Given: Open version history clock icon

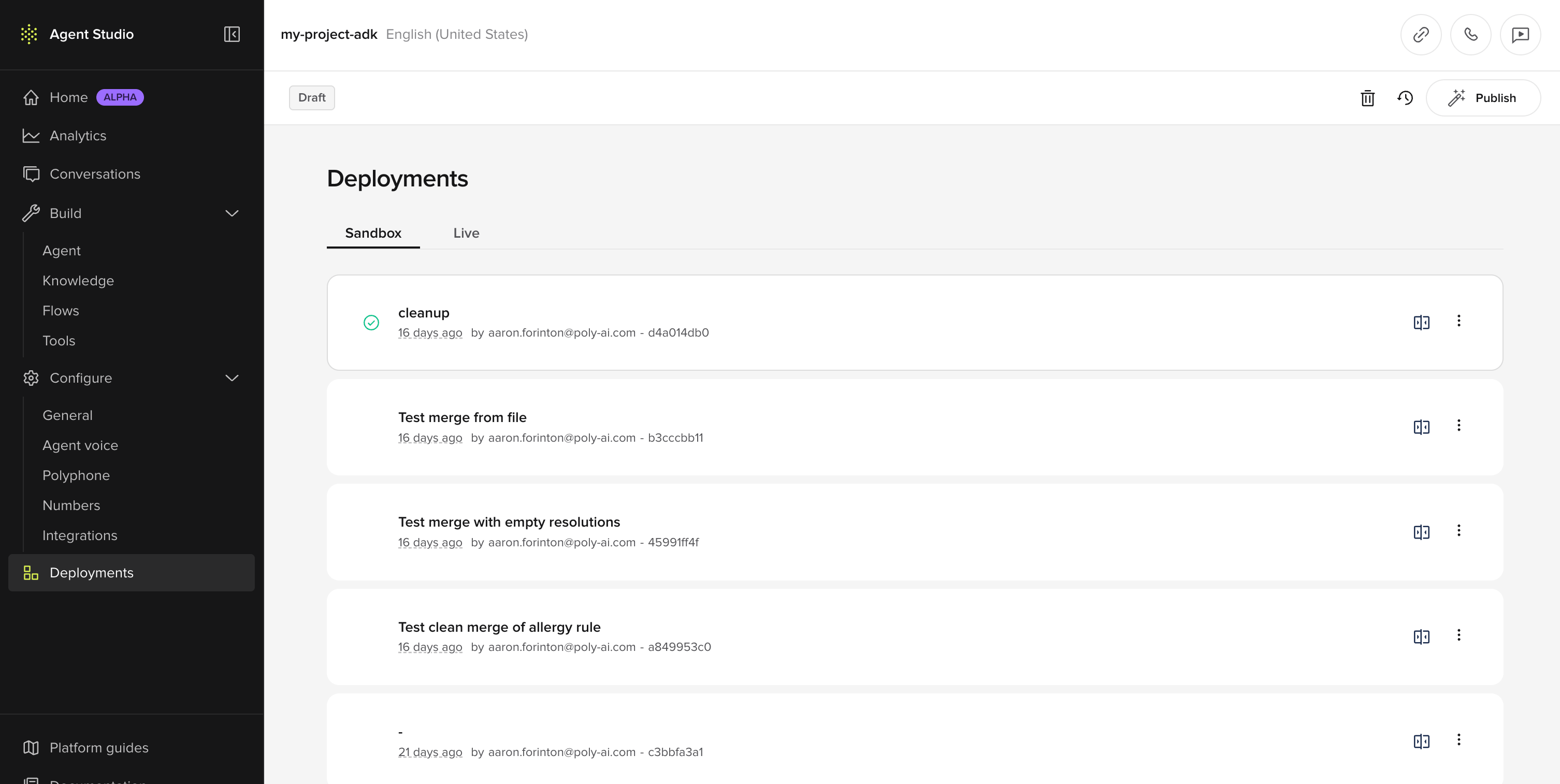Looking at the screenshot, I should point(1405,98).
